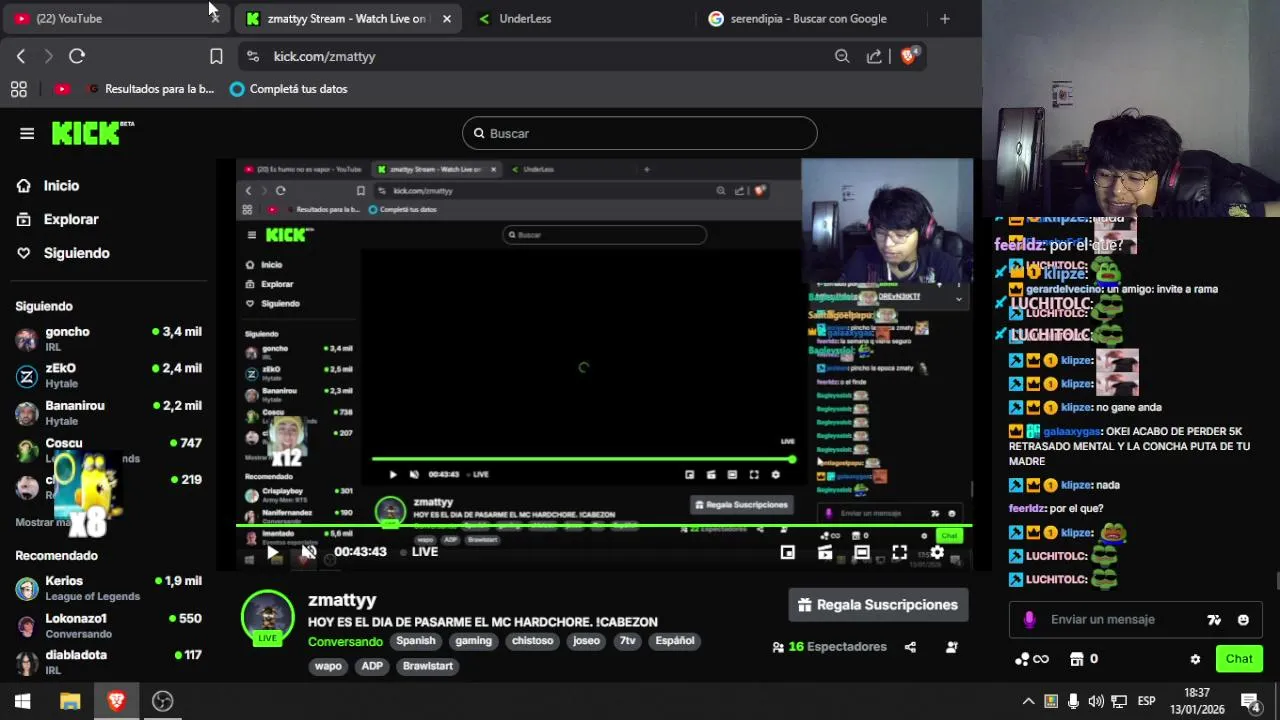
Task: Open Explorar in the sidebar
Action: [71, 219]
